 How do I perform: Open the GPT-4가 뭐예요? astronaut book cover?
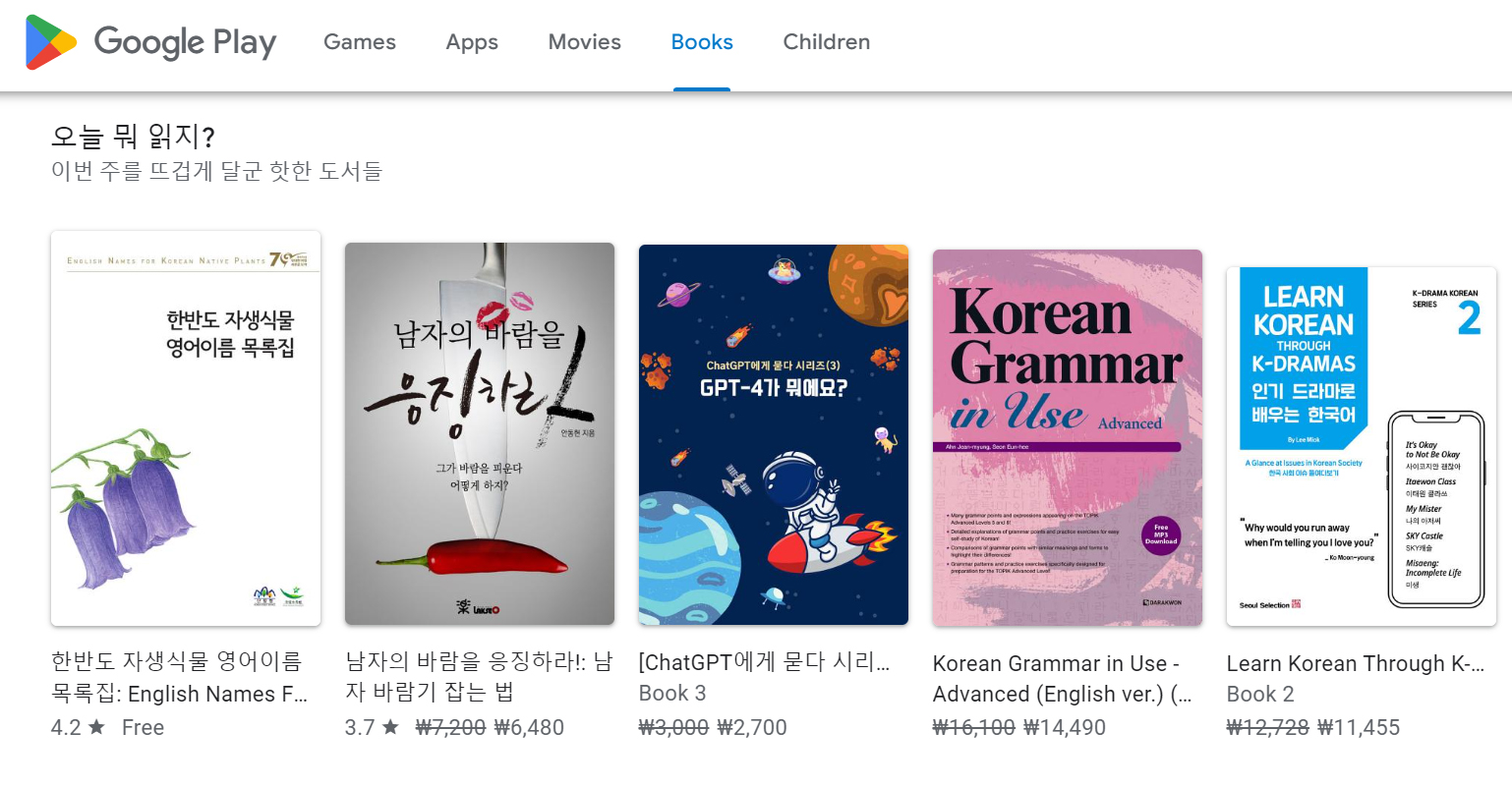coord(774,435)
